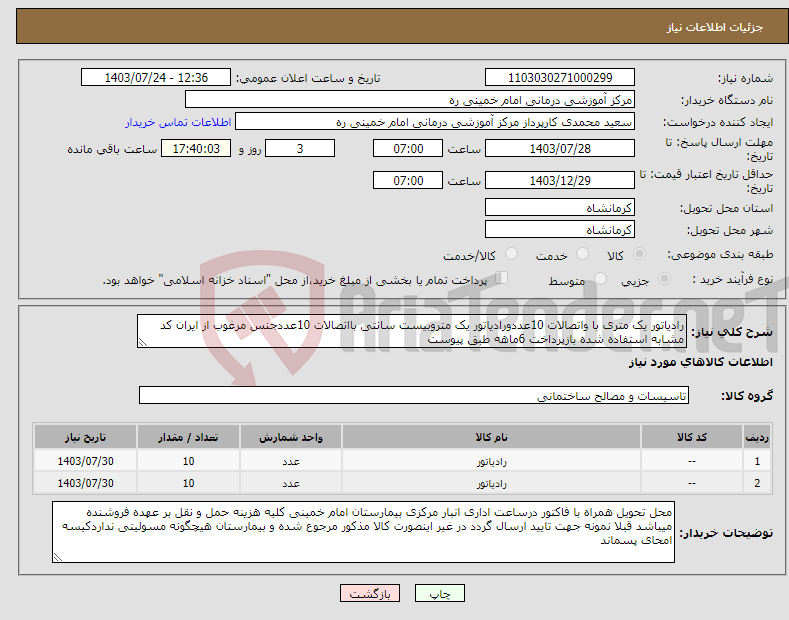Select the کالا radio button
The image size is (789, 620).
coord(639,254)
